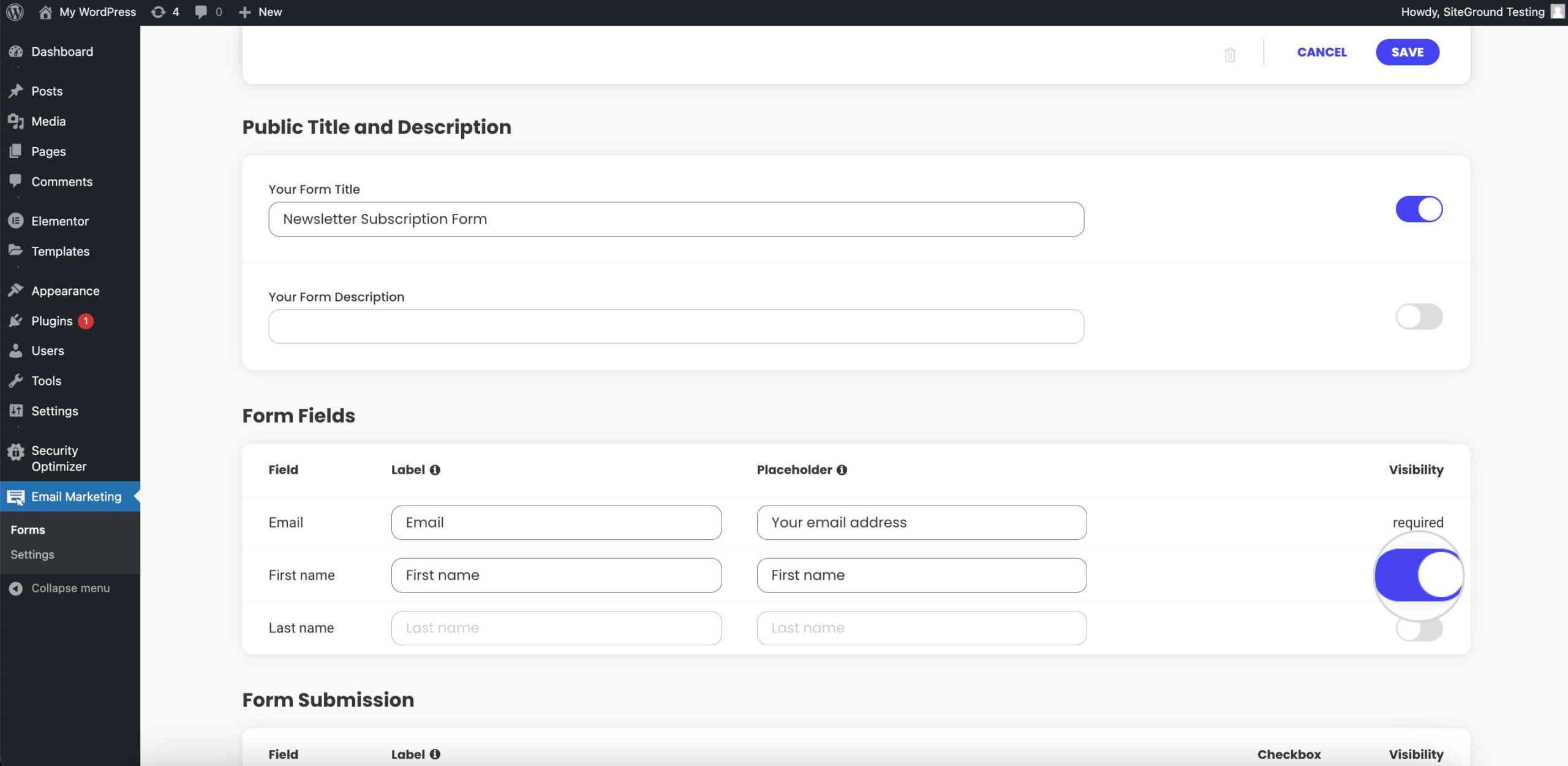1568x766 pixels.
Task: Click the Elementor icon in sidebar
Action: pos(16,220)
